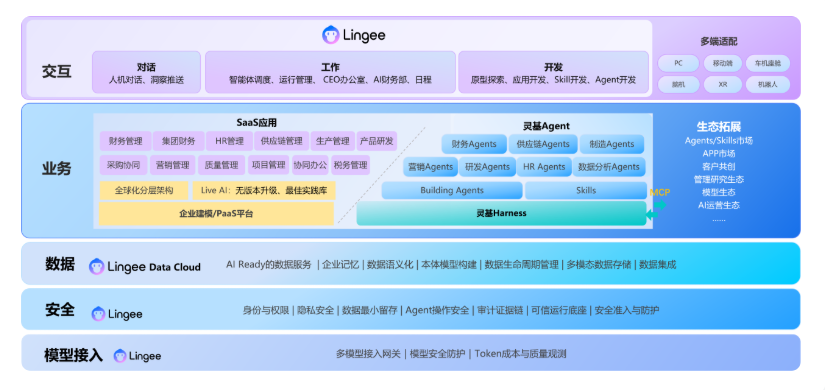Click 多模态数据存储 in data row
This screenshot has width=825, height=390.
(x=599, y=265)
